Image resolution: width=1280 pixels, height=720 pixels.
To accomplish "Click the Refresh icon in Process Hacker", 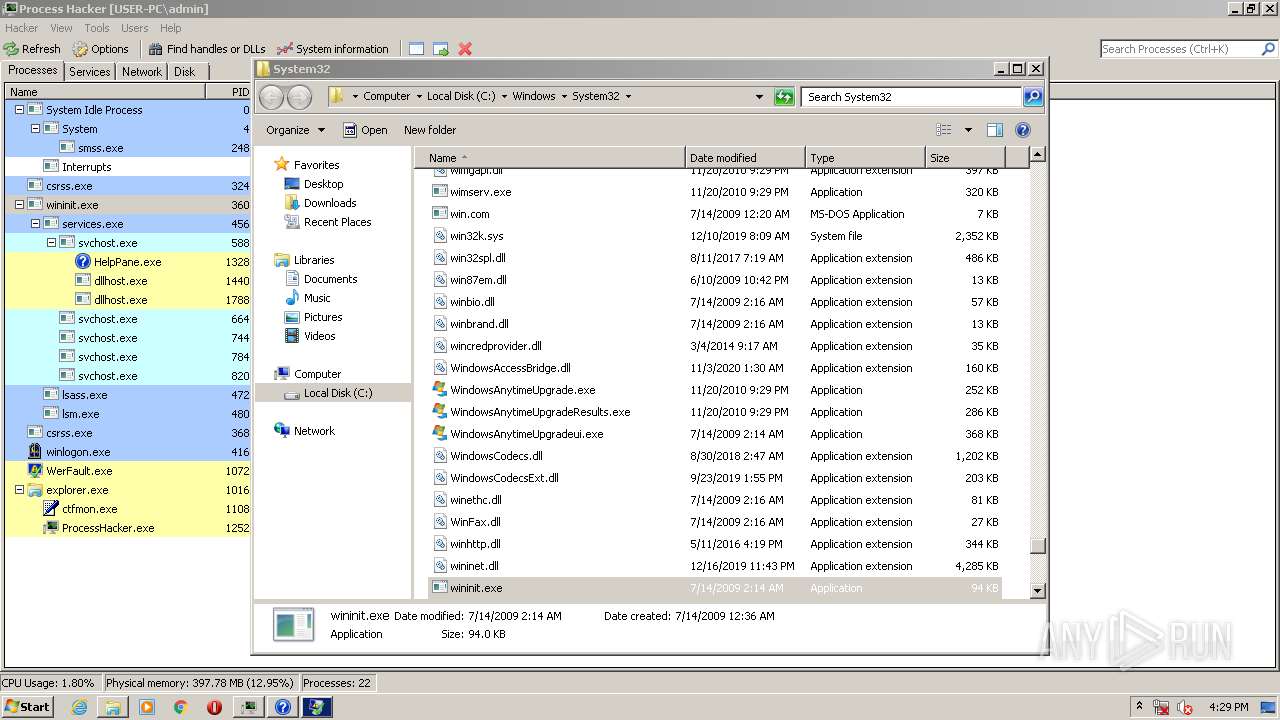I will [x=11, y=49].
